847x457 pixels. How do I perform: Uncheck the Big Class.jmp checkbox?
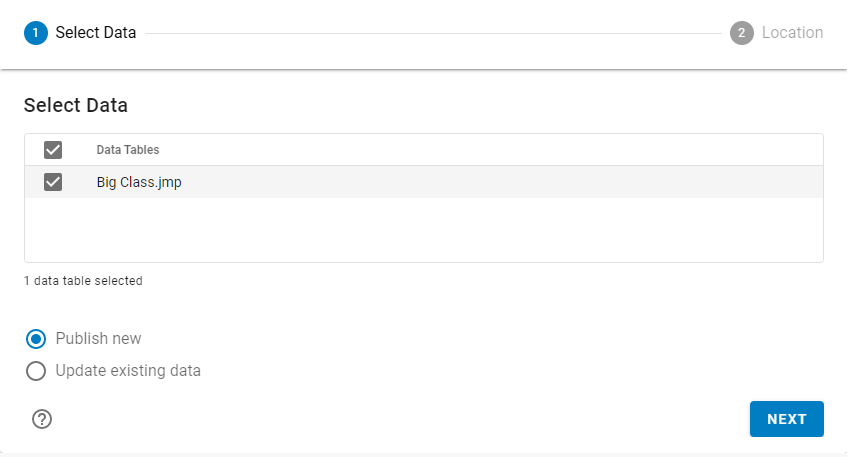(x=53, y=182)
